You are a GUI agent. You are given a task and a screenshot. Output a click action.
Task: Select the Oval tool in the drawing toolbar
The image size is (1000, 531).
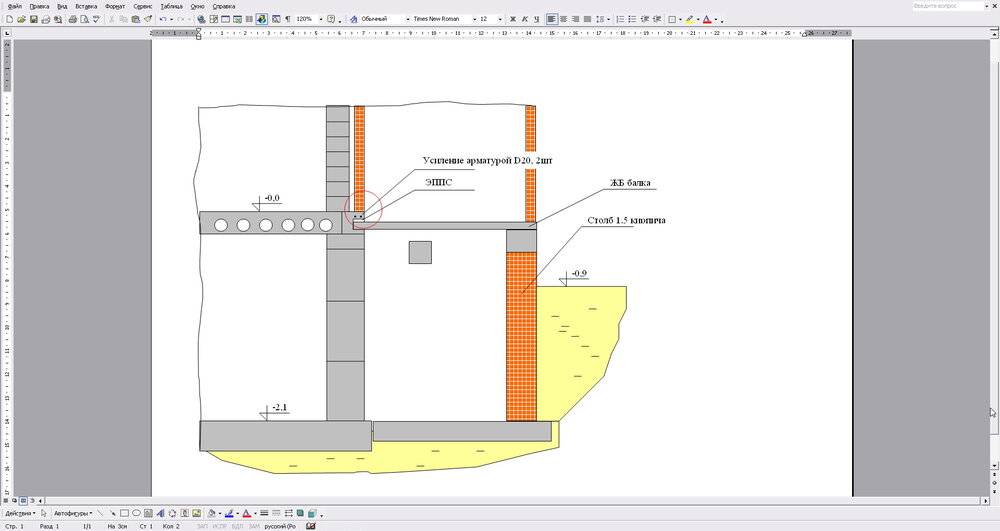point(136,513)
